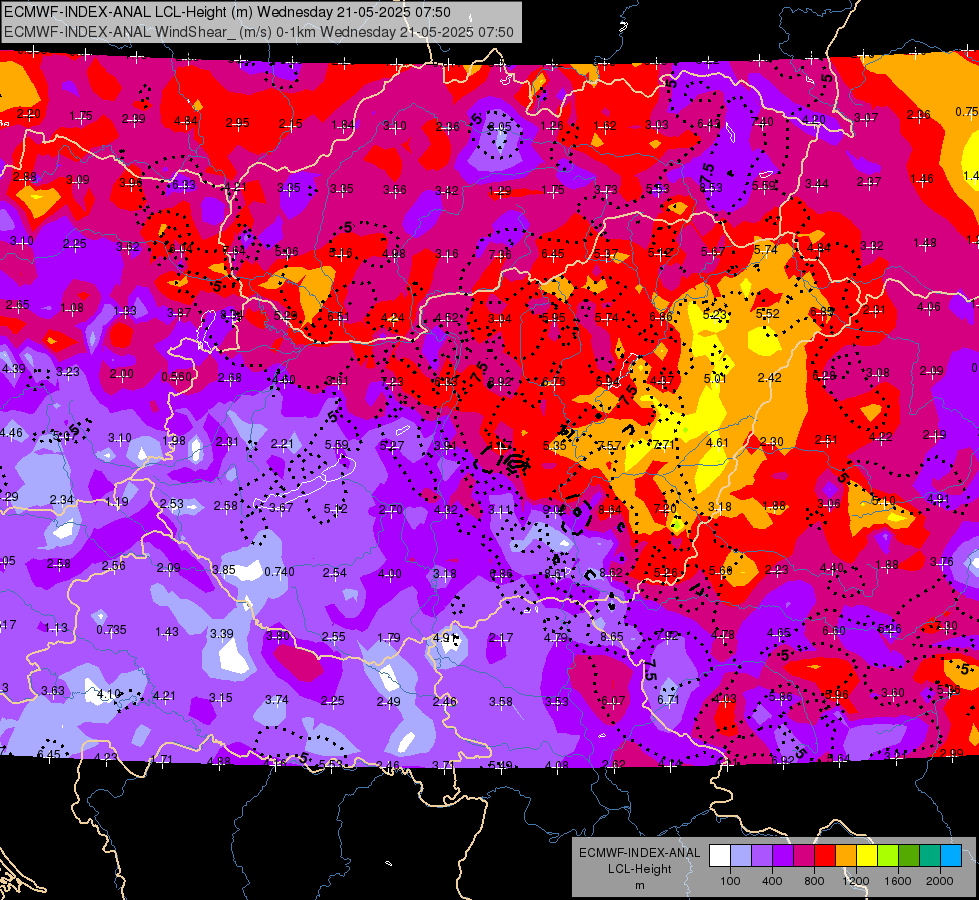The width and height of the screenshot is (979, 900).
Task: Click the legend tick label 100
Action: pos(730,881)
